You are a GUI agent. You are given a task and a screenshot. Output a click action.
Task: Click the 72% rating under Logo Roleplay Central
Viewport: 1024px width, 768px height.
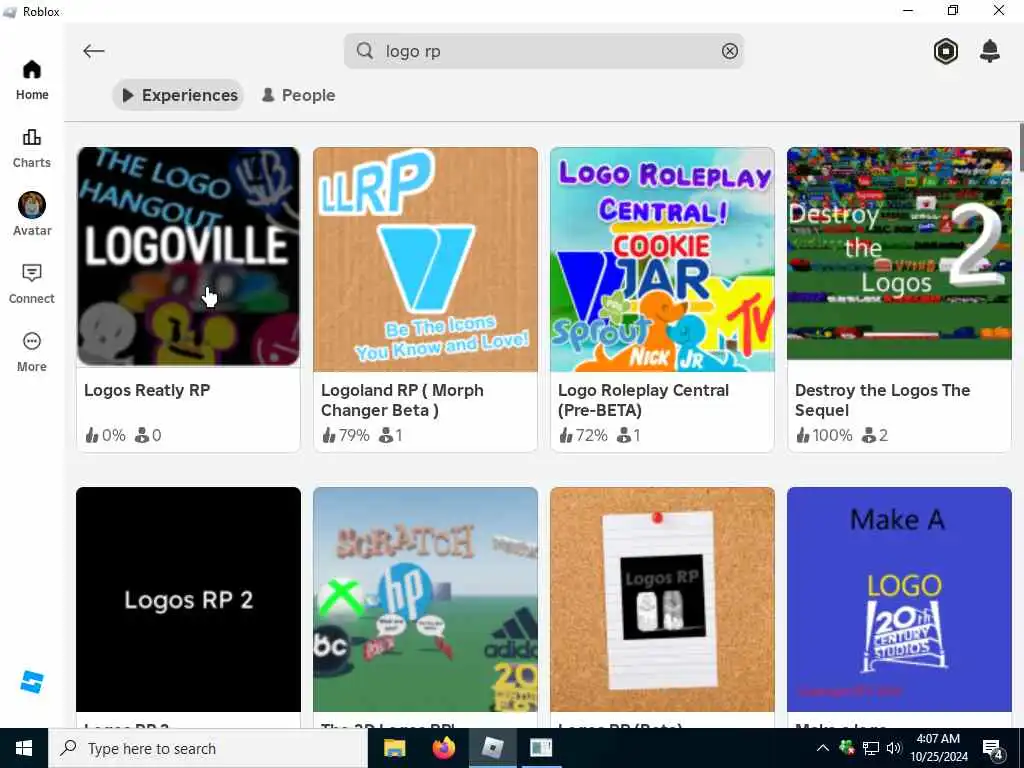coord(583,436)
